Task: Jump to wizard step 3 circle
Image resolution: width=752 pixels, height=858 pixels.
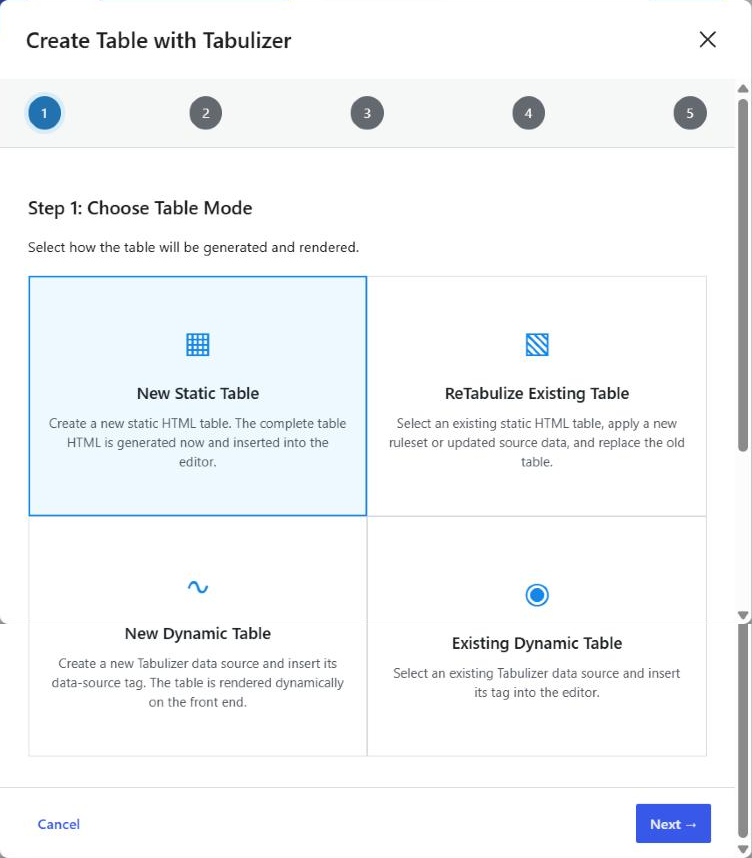Action: (x=367, y=113)
